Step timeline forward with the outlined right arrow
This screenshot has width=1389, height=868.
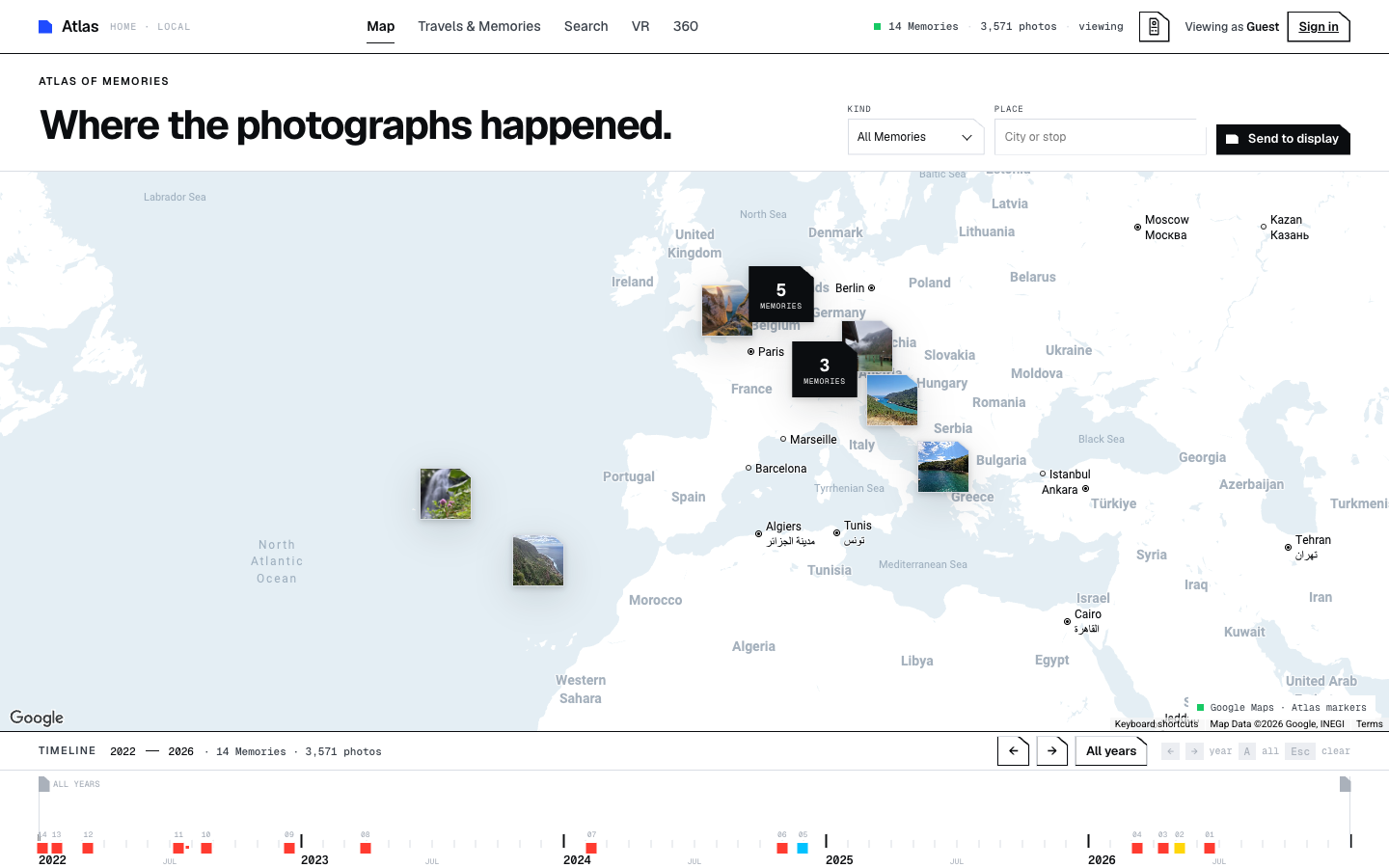[1052, 751]
